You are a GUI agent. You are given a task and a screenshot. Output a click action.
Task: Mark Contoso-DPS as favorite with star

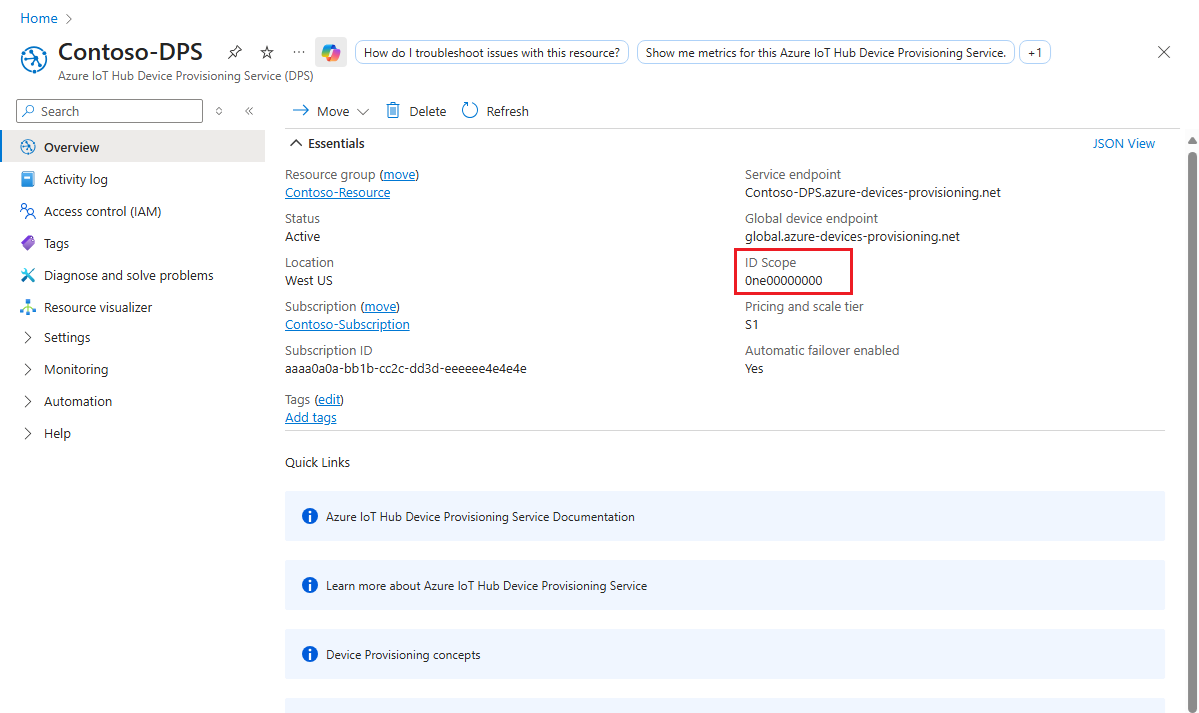[x=267, y=52]
